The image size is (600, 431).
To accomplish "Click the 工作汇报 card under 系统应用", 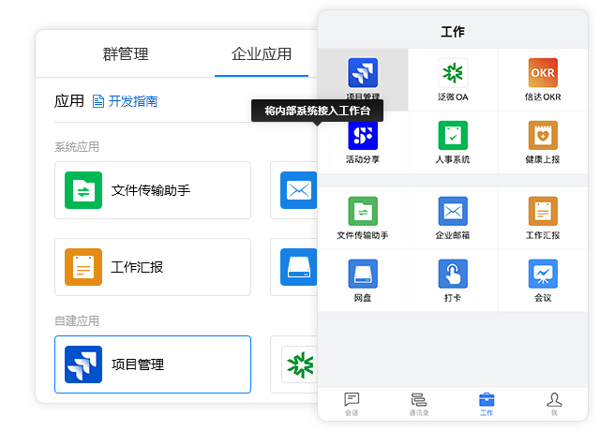I will tap(152, 267).
